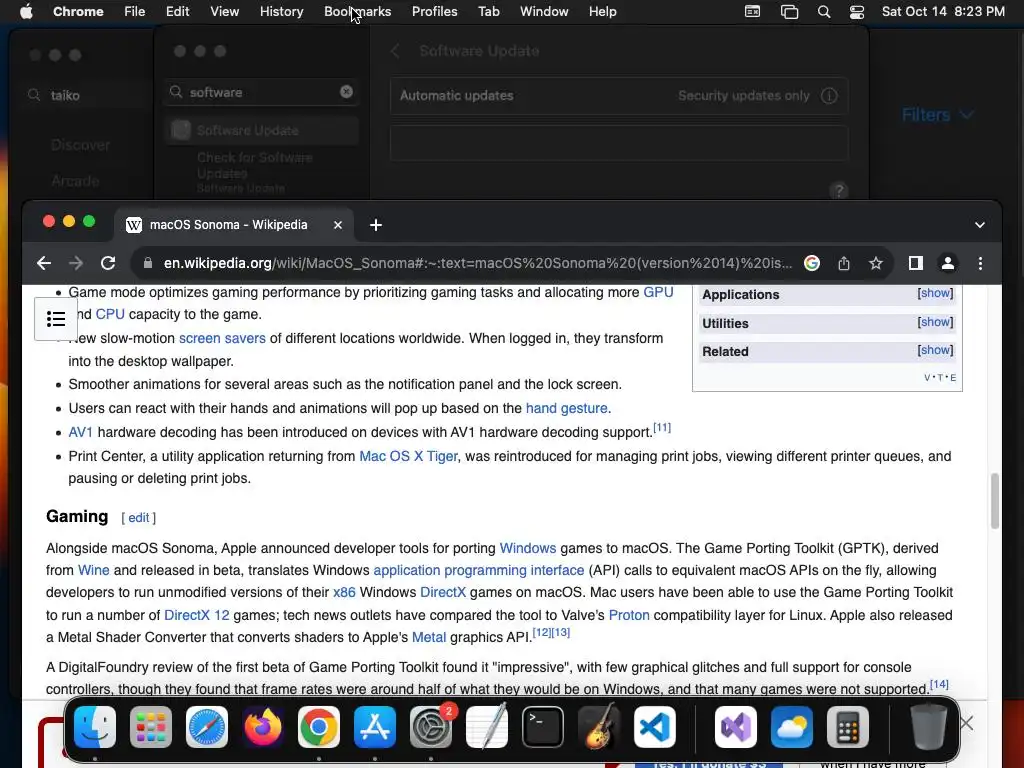The width and height of the screenshot is (1024, 768).
Task: Click citation reference [11]
Action: (x=662, y=428)
